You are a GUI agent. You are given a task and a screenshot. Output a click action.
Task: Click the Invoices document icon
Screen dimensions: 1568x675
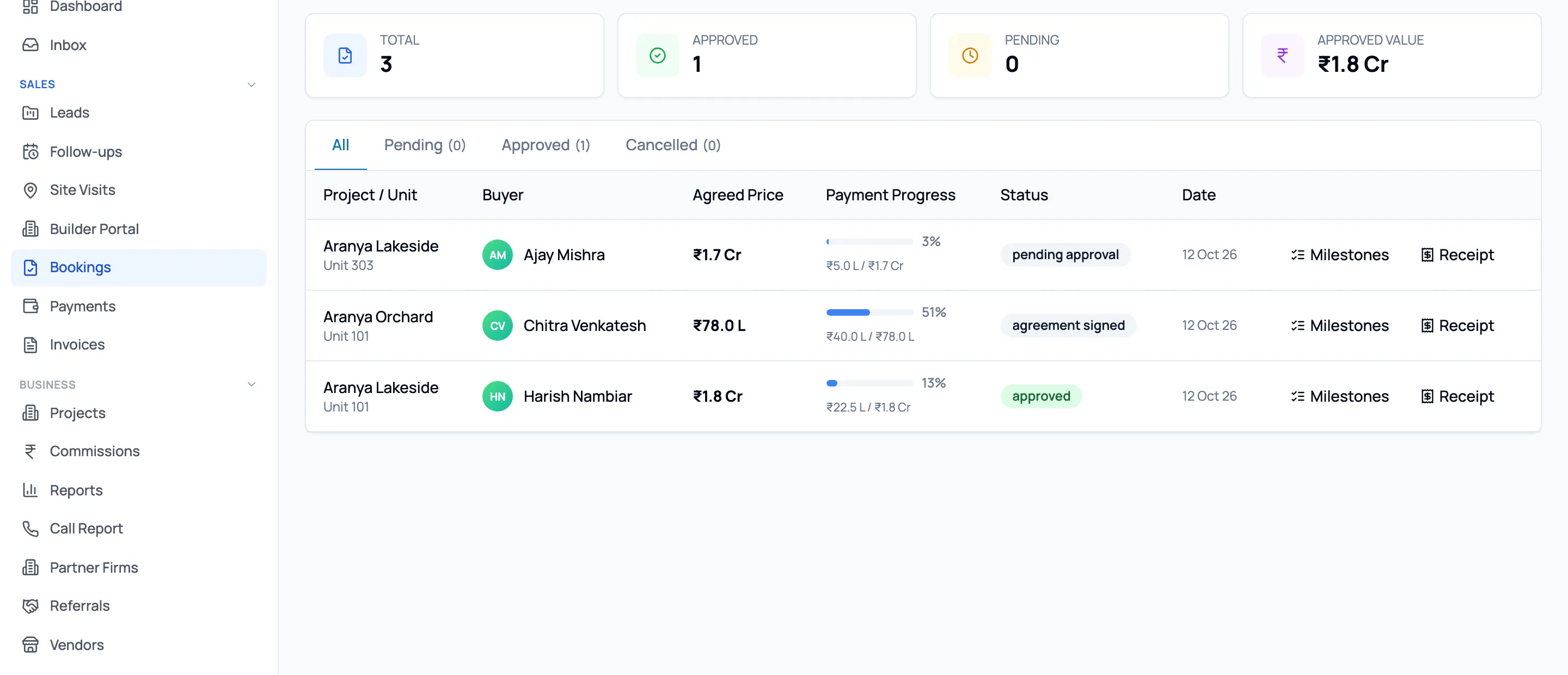(30, 345)
